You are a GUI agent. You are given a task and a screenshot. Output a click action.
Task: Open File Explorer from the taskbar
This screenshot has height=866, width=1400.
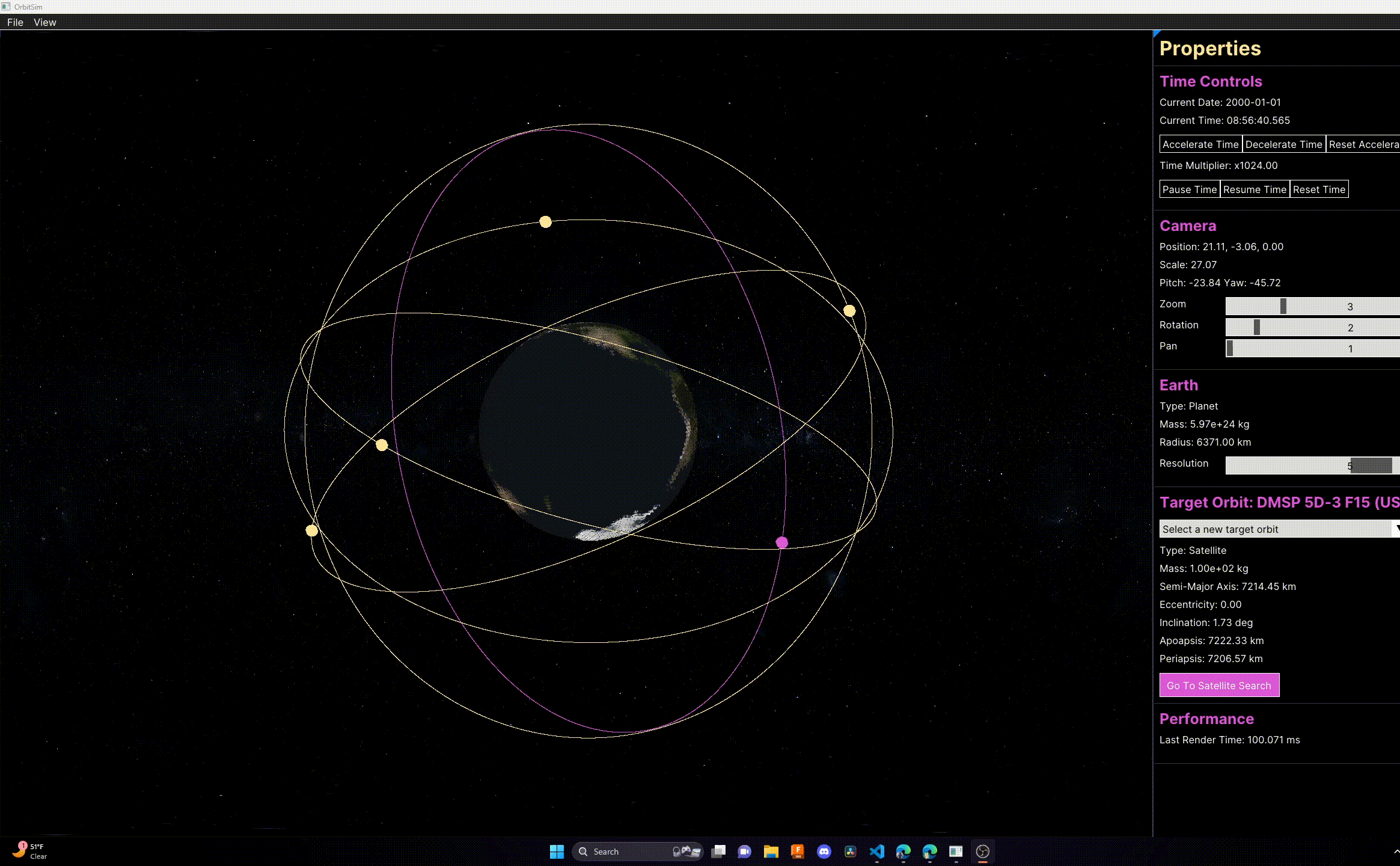[771, 851]
